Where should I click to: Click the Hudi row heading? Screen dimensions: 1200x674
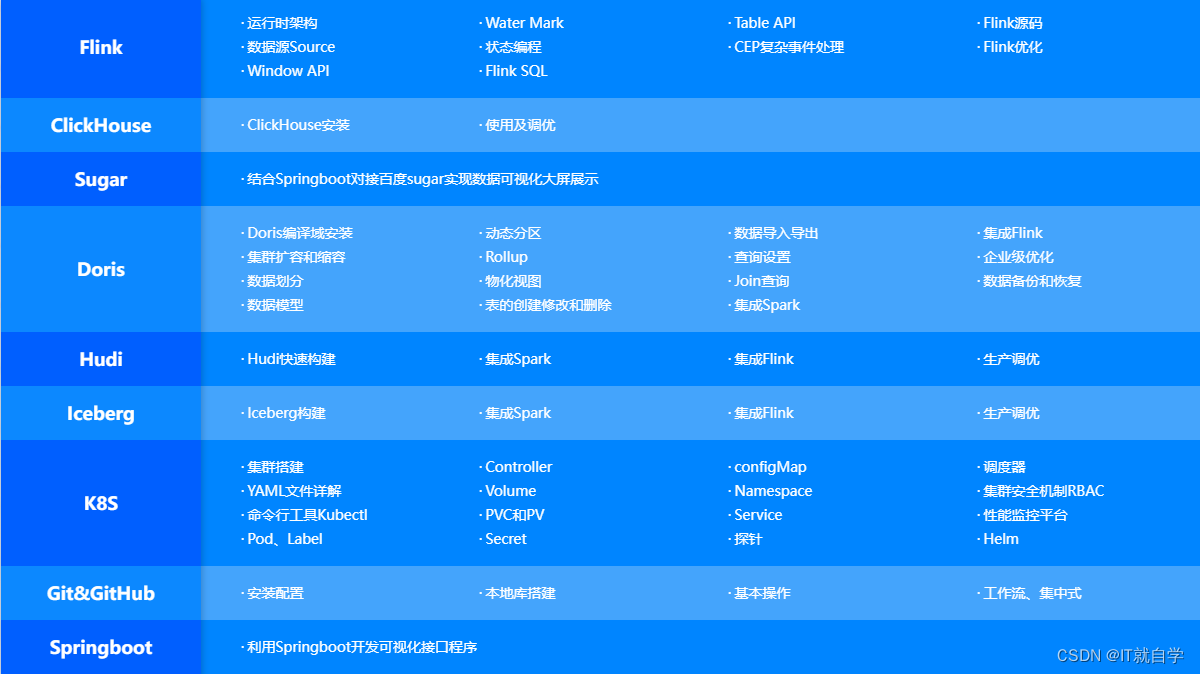(101, 359)
